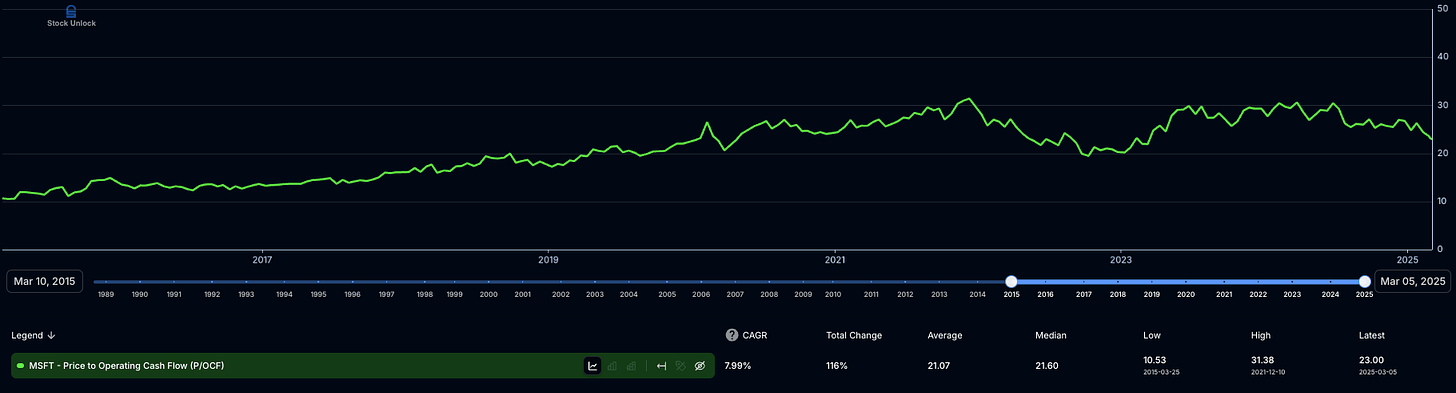
Task: Click the arrow-to-bar axis alignment icon
Action: coord(661,366)
